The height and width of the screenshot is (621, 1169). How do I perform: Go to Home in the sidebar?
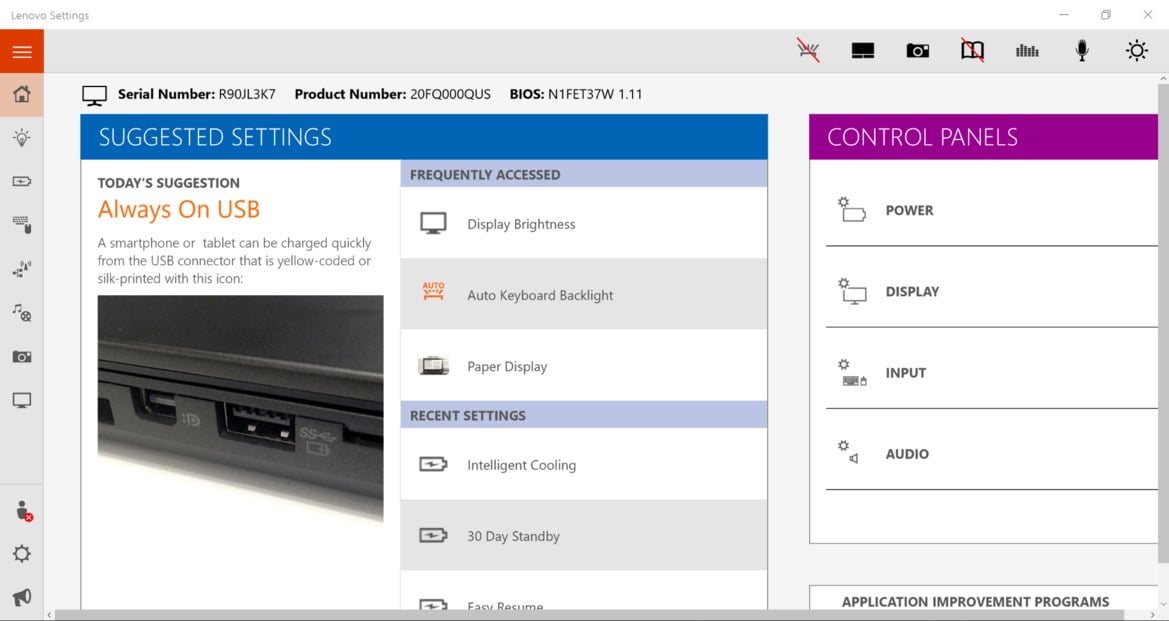pyautogui.click(x=22, y=94)
